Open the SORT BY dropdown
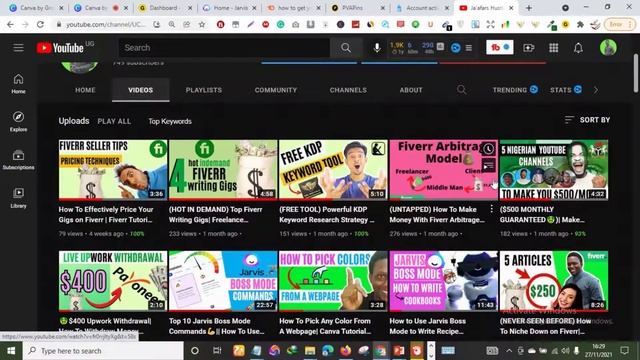Image resolution: width=640 pixels, height=360 pixels. click(x=587, y=120)
